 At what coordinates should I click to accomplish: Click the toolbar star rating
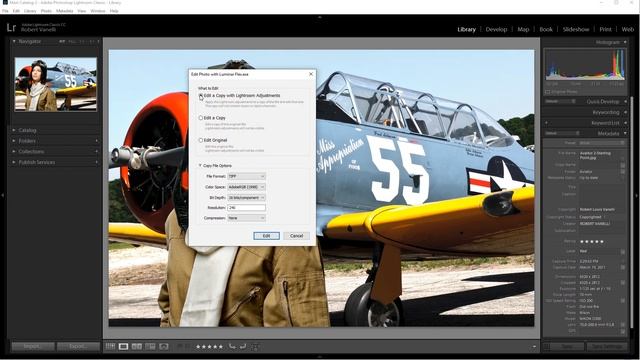[209, 347]
